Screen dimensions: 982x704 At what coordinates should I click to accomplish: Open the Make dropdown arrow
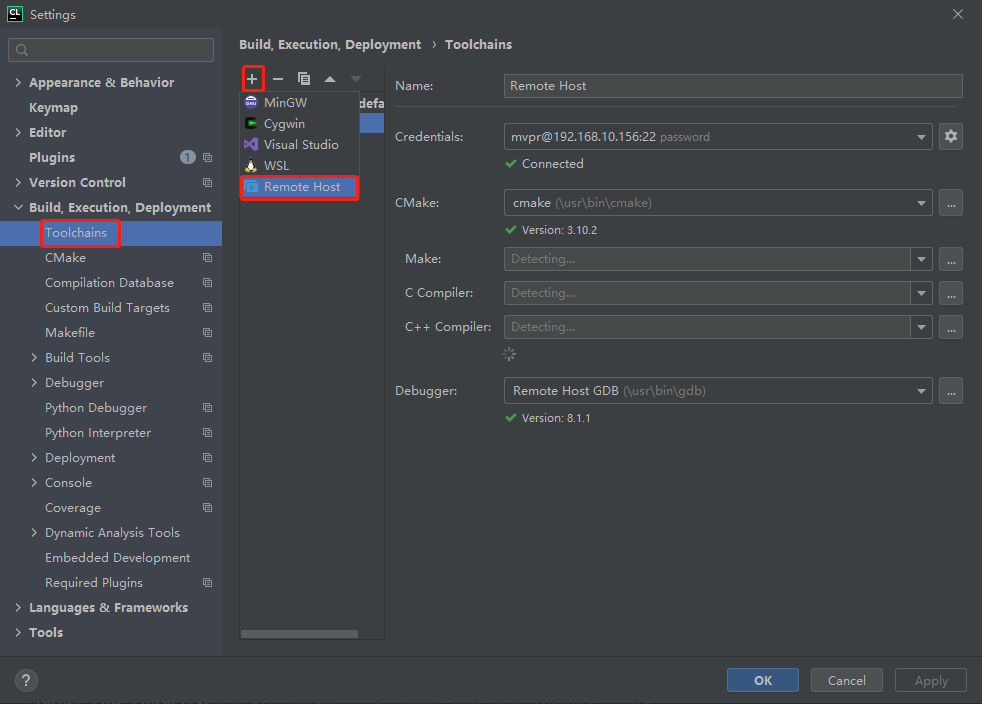pyautogui.click(x=921, y=259)
